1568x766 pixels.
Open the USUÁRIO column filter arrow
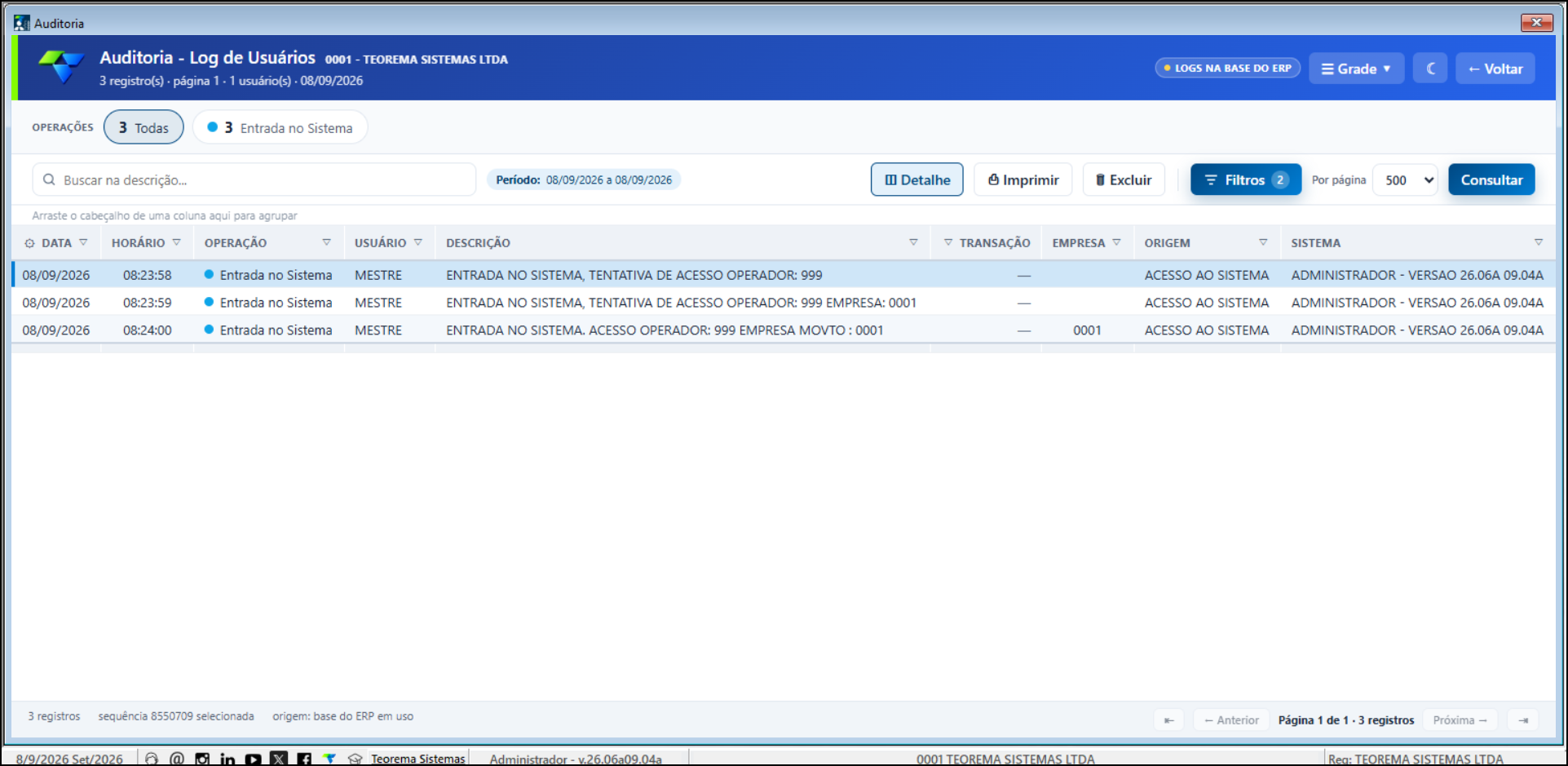418,242
